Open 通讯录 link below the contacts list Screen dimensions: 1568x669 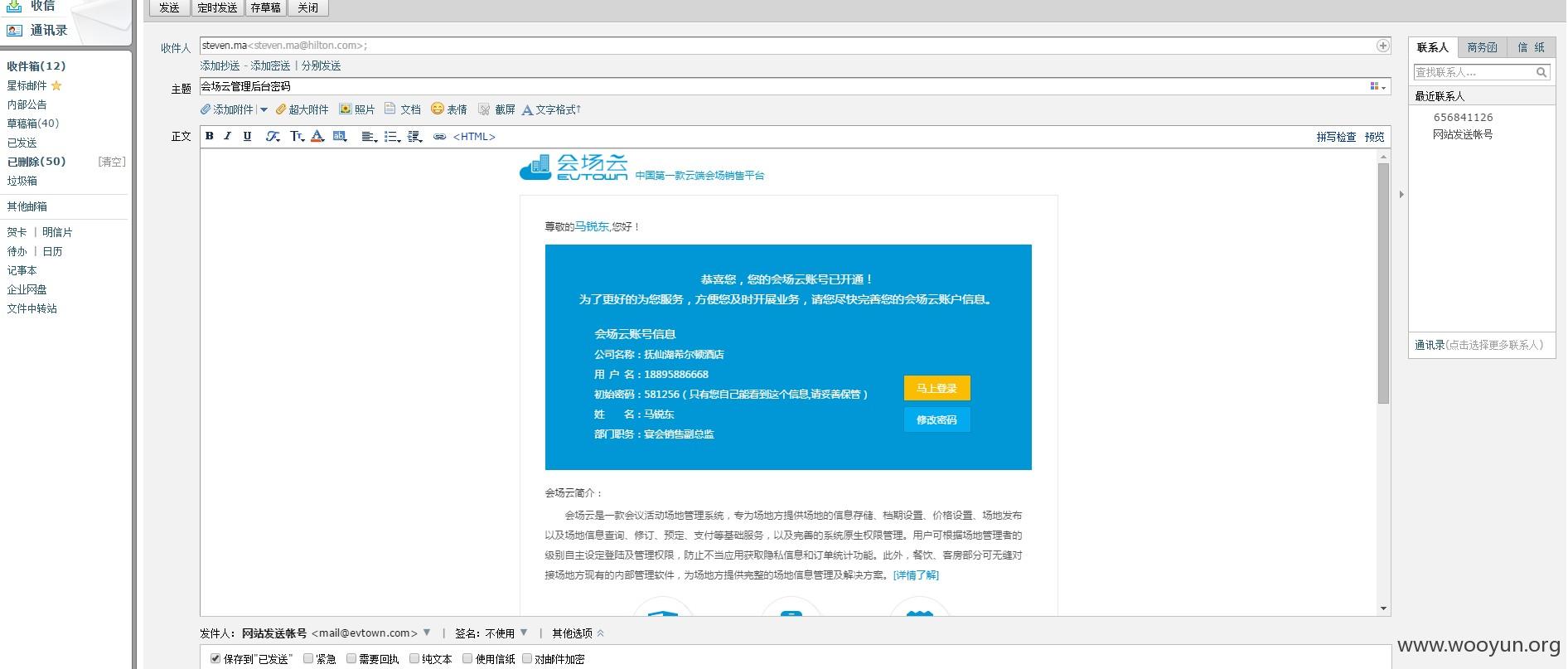tap(1429, 345)
